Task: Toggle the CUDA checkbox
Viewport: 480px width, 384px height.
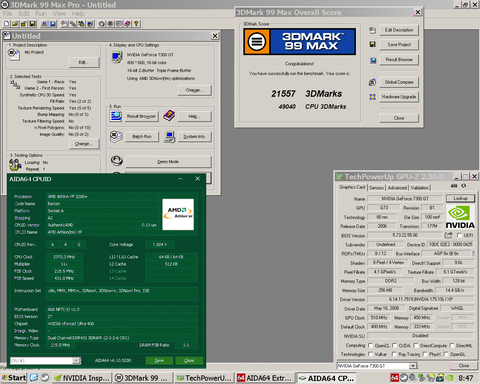Action: 394,345
